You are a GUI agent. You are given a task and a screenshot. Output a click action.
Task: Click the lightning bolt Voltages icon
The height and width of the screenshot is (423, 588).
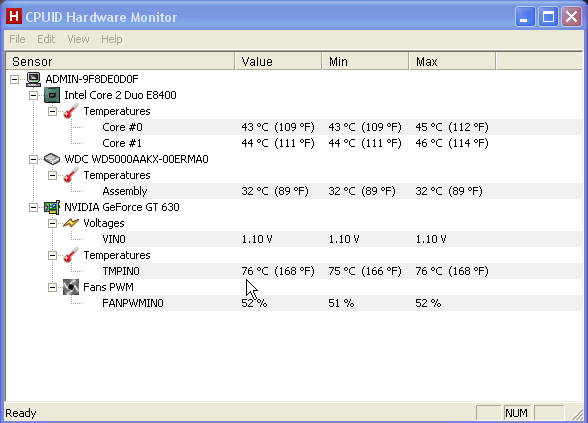pyautogui.click(x=71, y=223)
